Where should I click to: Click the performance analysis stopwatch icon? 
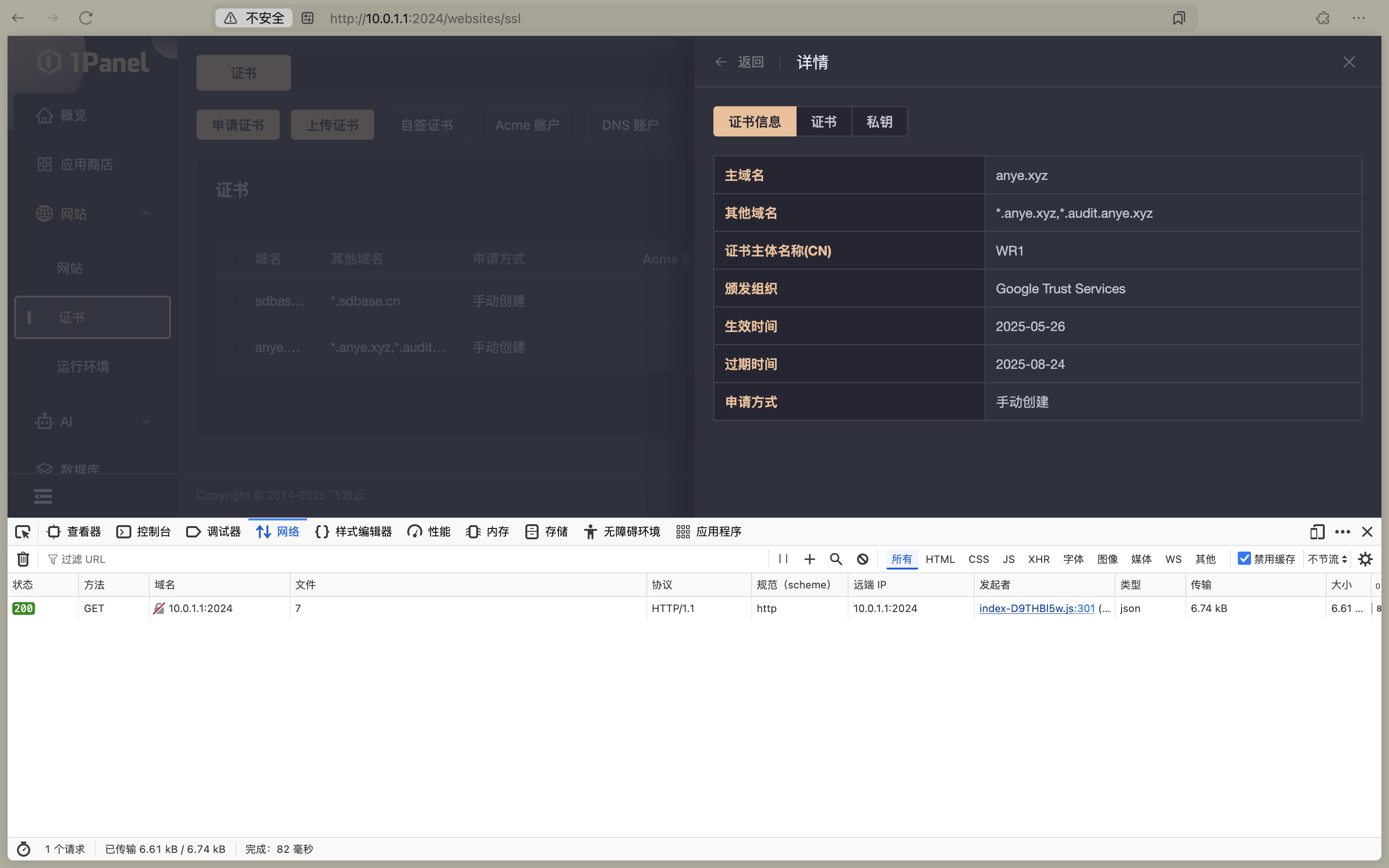(x=24, y=849)
